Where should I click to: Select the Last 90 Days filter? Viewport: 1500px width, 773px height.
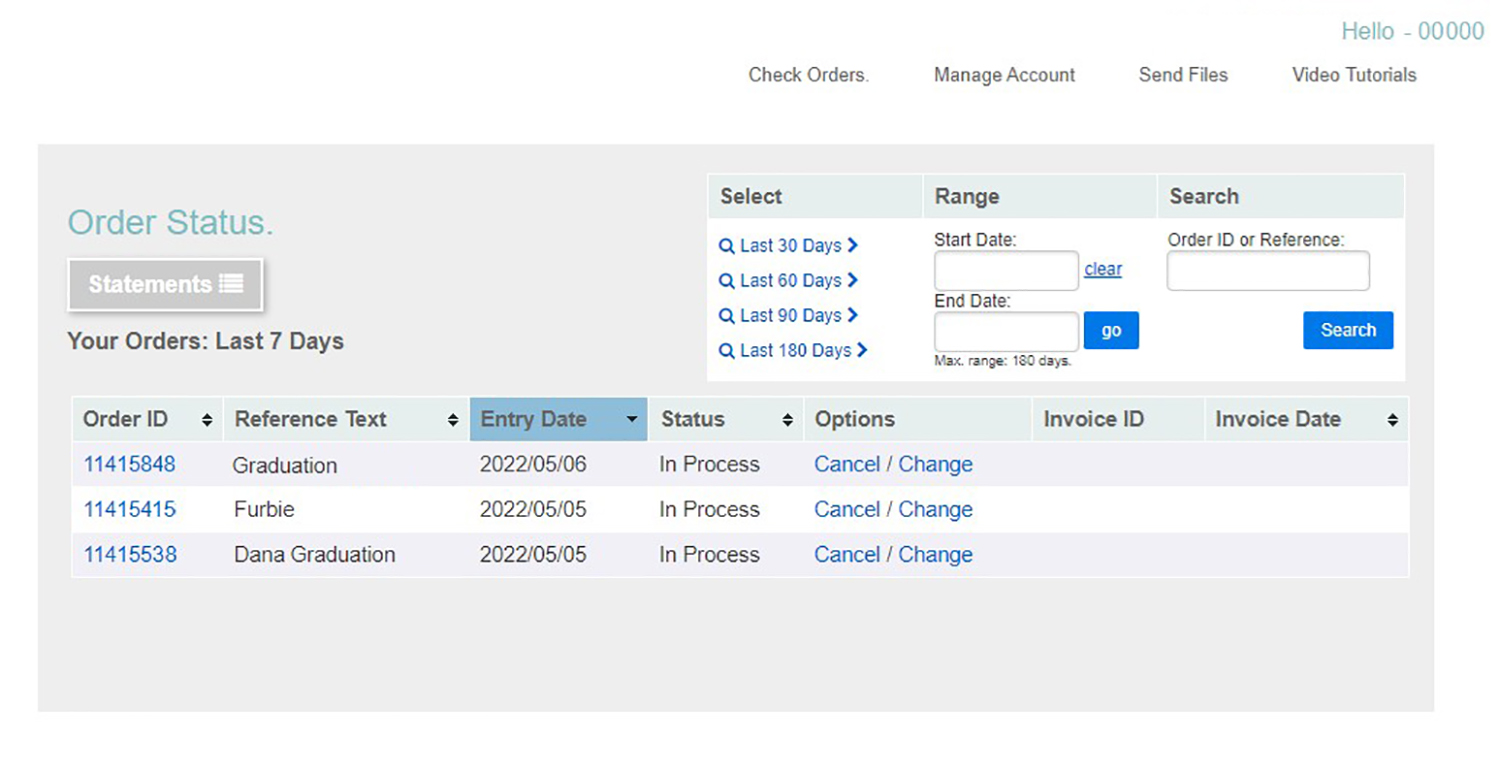789,316
